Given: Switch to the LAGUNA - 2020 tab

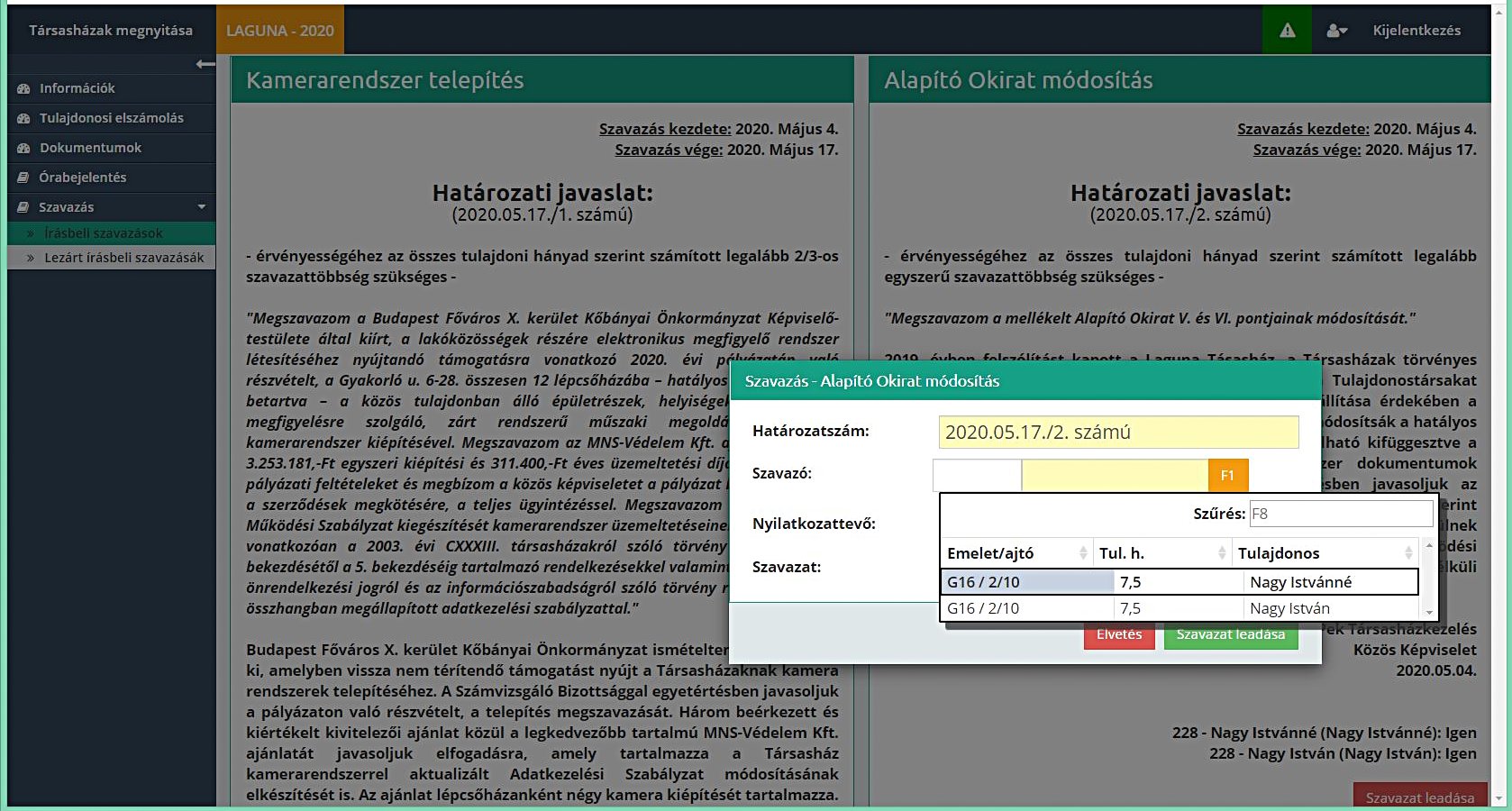Looking at the screenshot, I should click(279, 31).
